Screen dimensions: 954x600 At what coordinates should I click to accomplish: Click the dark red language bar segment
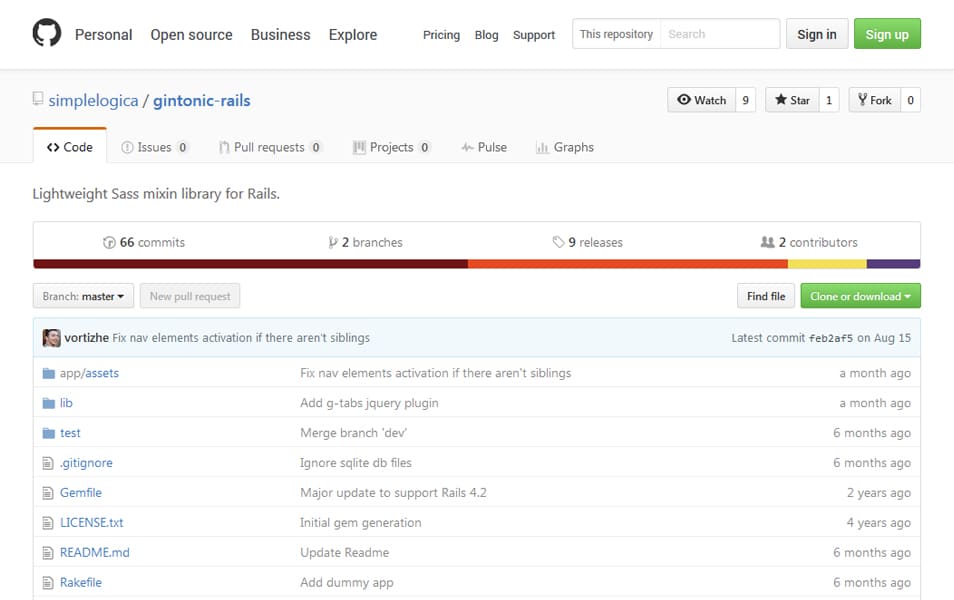tap(251, 263)
